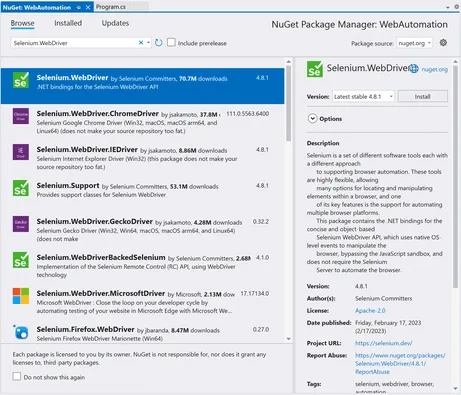Screen dimensions: 461x395
Task: Toggle Include prerelease checkbox
Action: (171, 43)
